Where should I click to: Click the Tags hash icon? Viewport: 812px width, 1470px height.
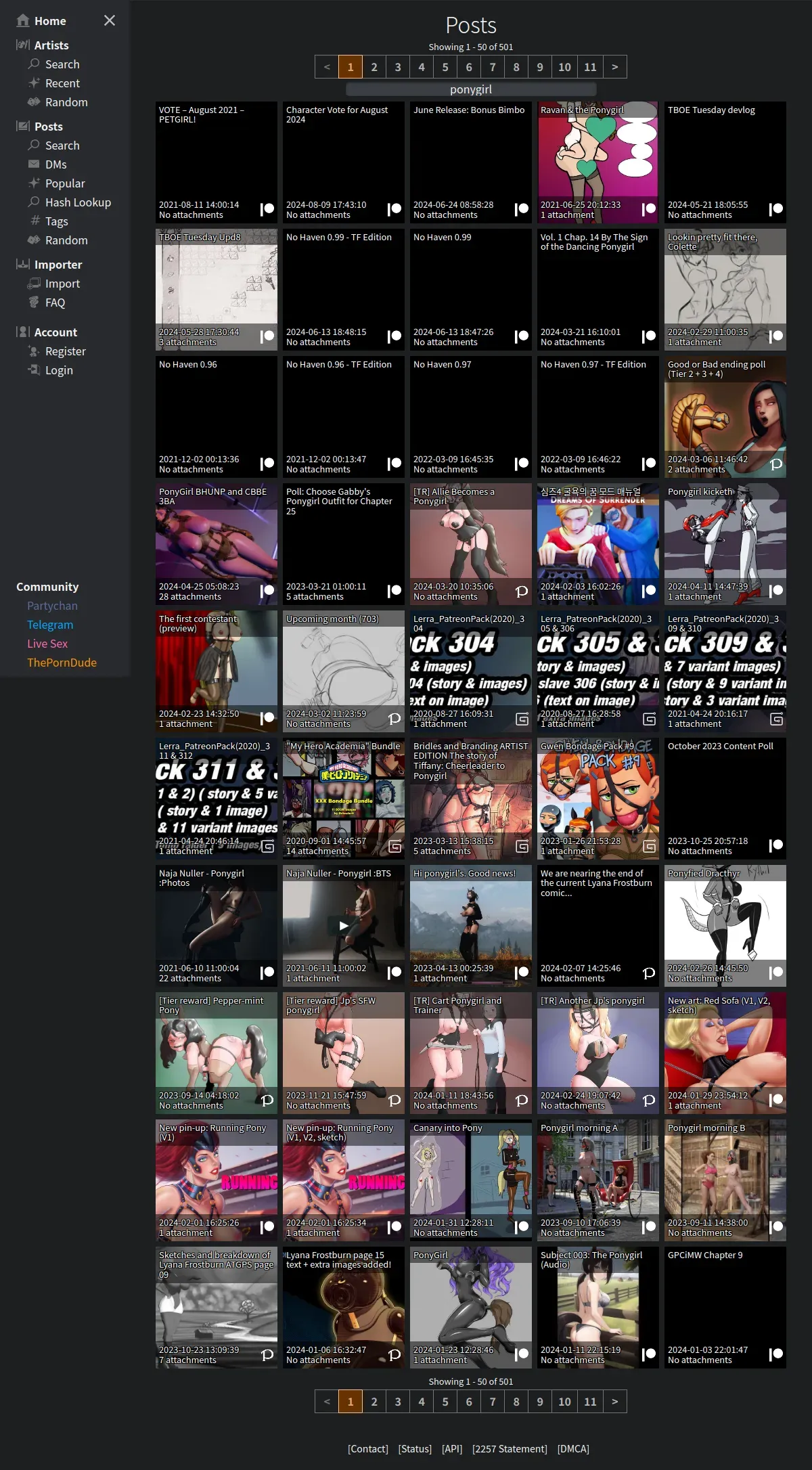[x=35, y=221]
